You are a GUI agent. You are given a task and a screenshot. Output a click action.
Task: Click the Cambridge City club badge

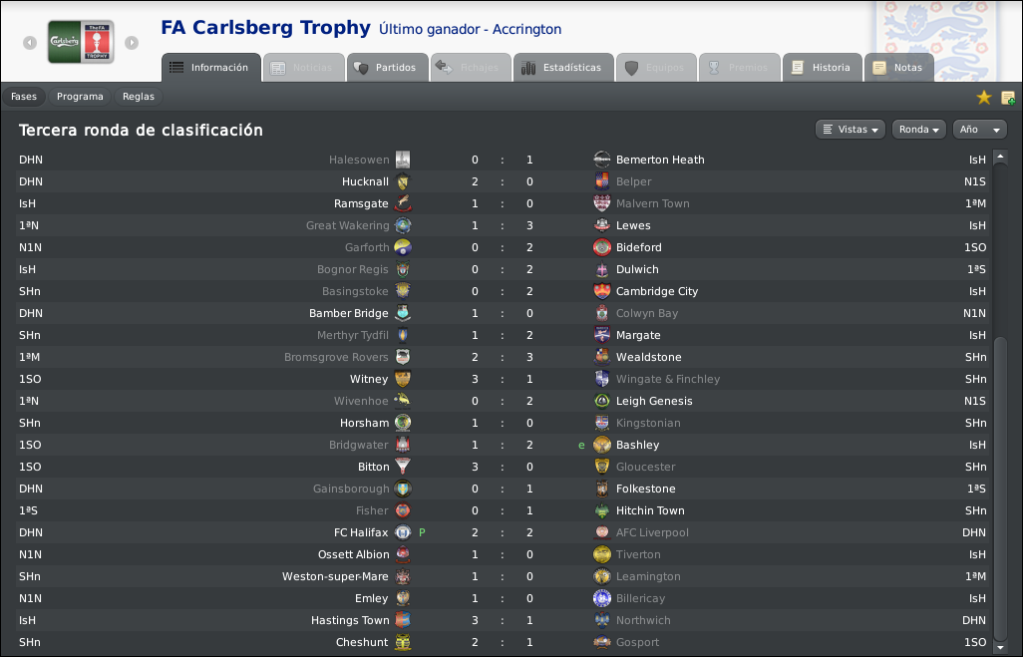pyautogui.click(x=602, y=291)
